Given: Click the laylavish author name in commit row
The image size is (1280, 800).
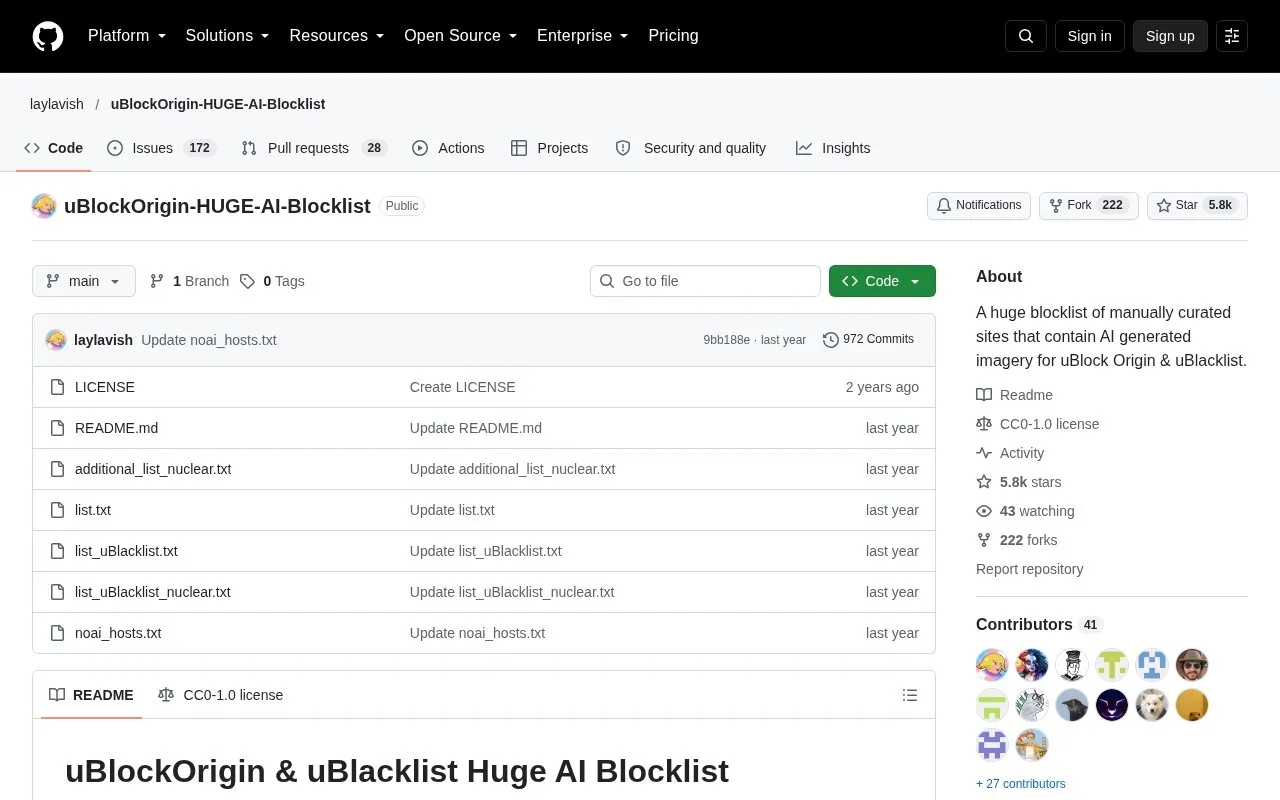Looking at the screenshot, I should click(x=103, y=340).
